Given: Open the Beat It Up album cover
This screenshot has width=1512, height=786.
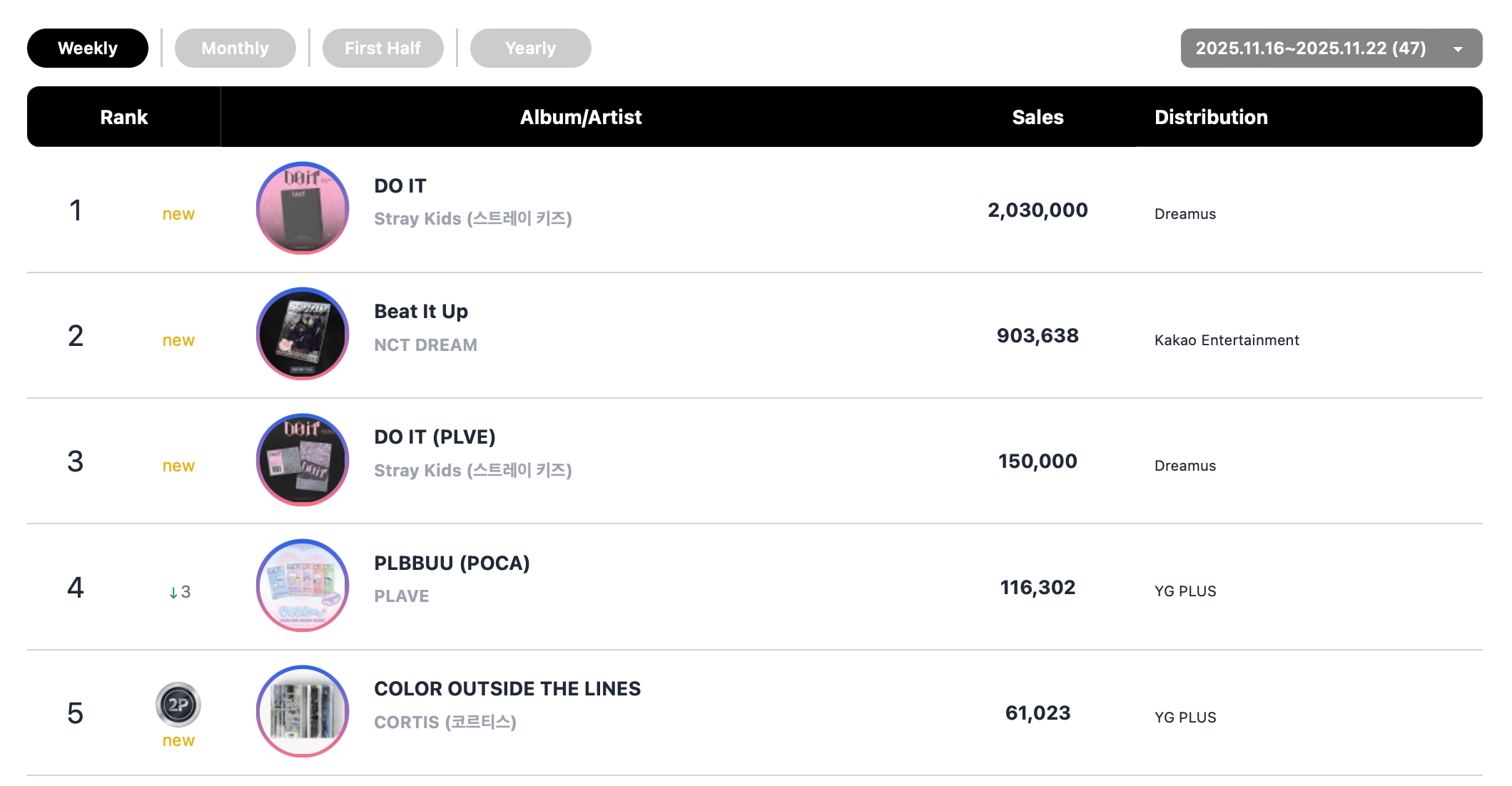Looking at the screenshot, I should pos(303,334).
